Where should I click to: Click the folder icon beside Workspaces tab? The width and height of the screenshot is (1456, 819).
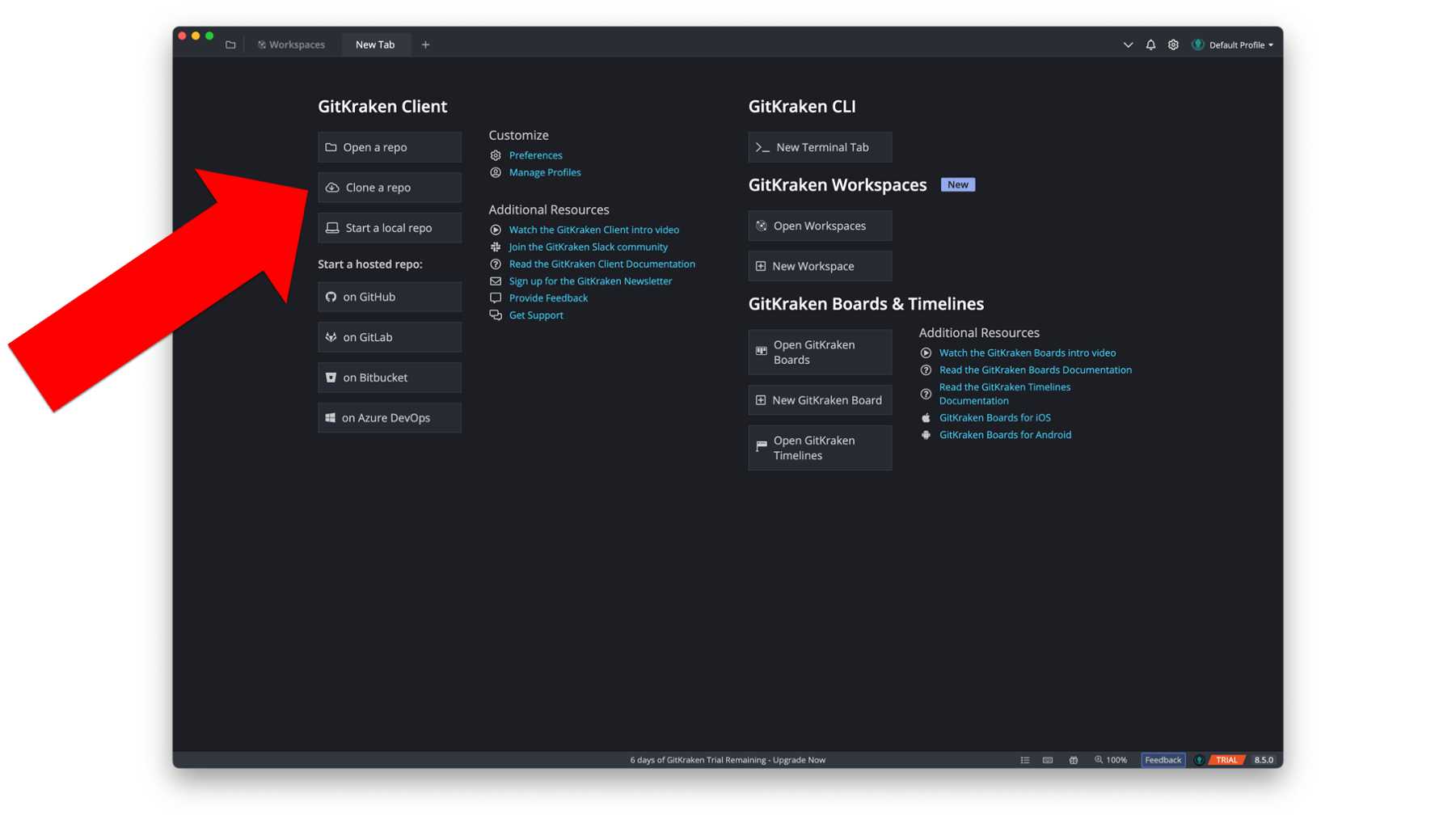pos(230,44)
